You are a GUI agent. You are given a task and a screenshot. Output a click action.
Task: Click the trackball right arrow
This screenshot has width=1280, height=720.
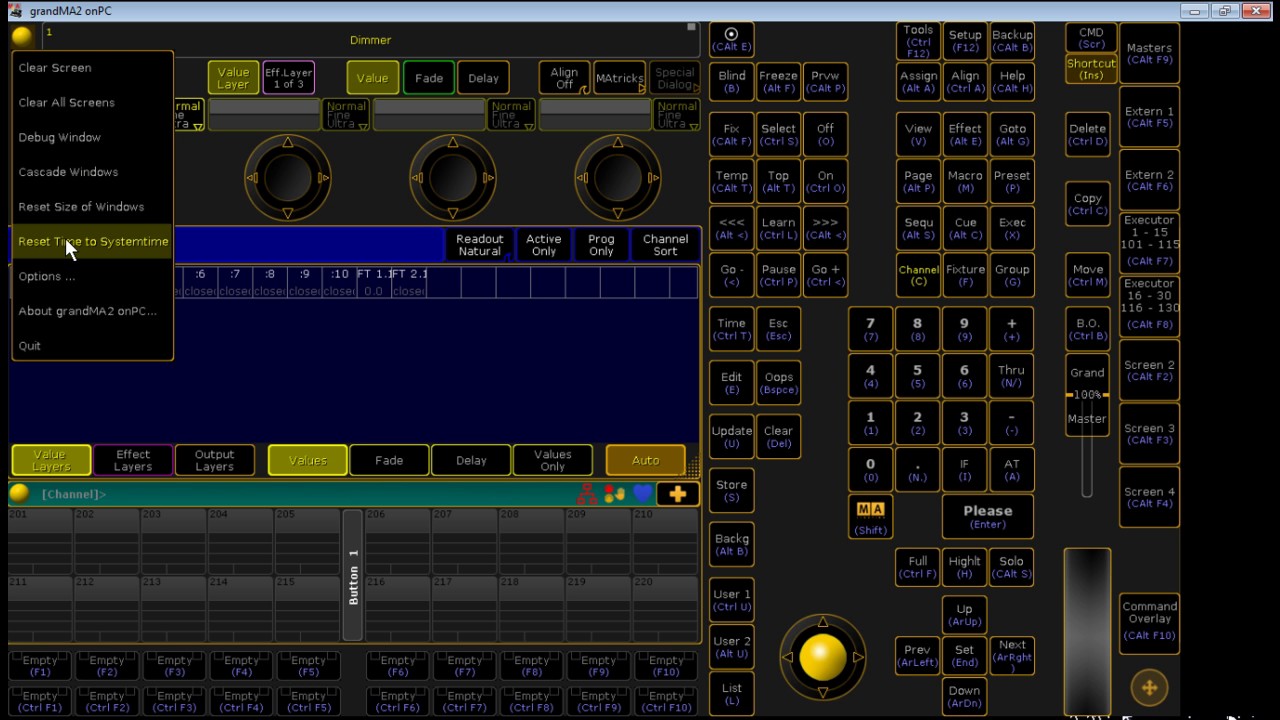coord(857,657)
